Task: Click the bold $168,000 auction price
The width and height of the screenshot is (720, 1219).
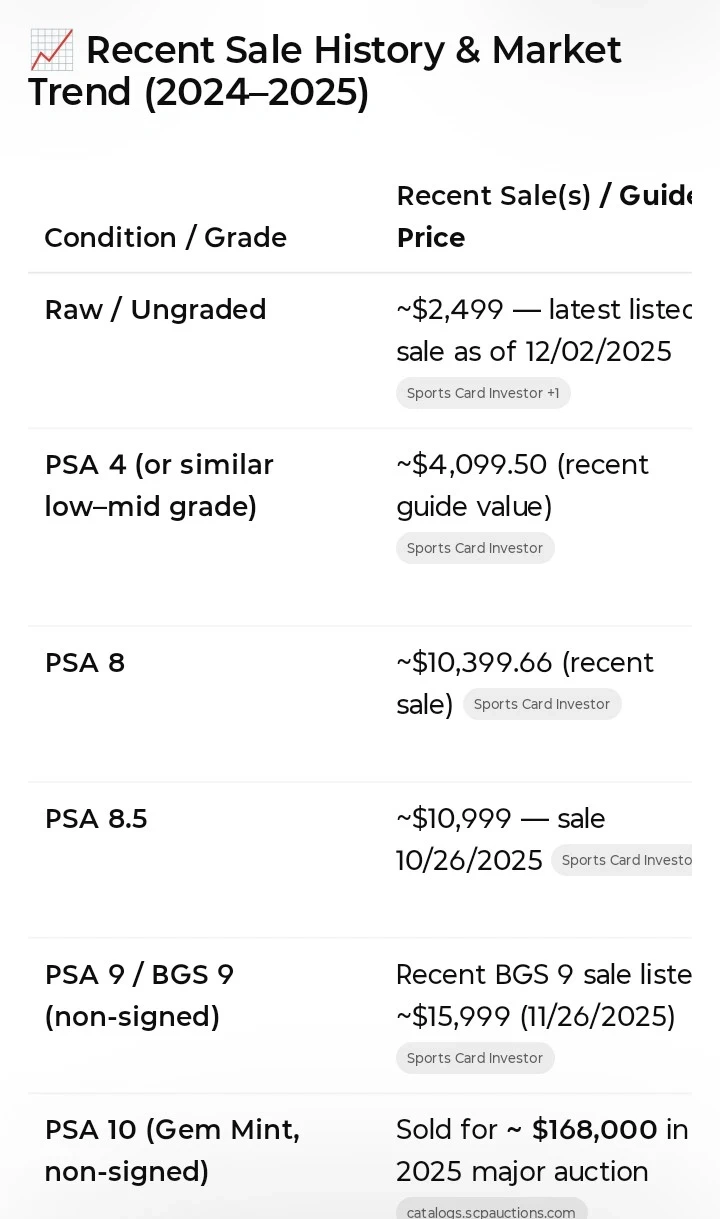Action: pyautogui.click(x=594, y=1130)
